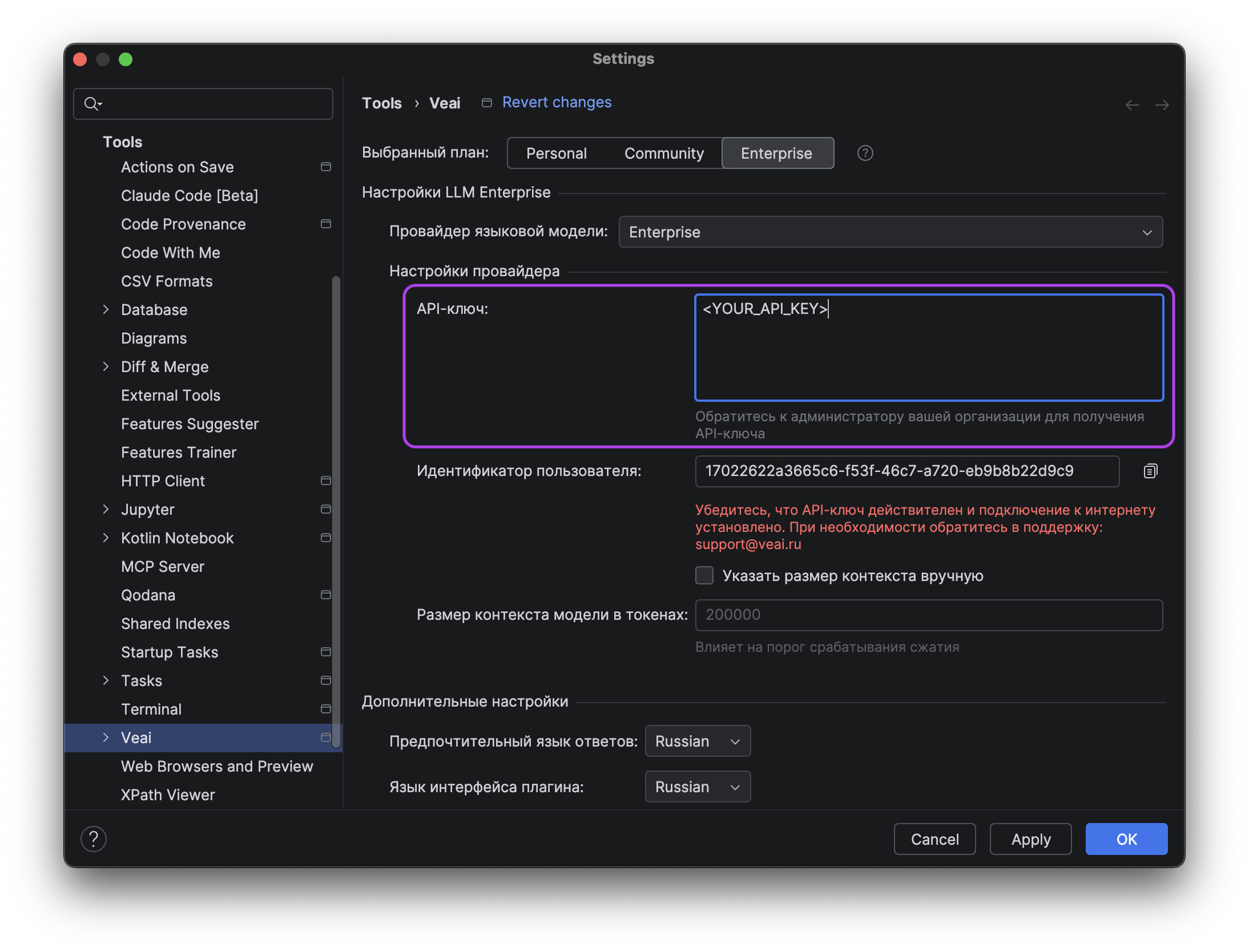
Task: Select the Community plan tab
Action: pyautogui.click(x=664, y=153)
